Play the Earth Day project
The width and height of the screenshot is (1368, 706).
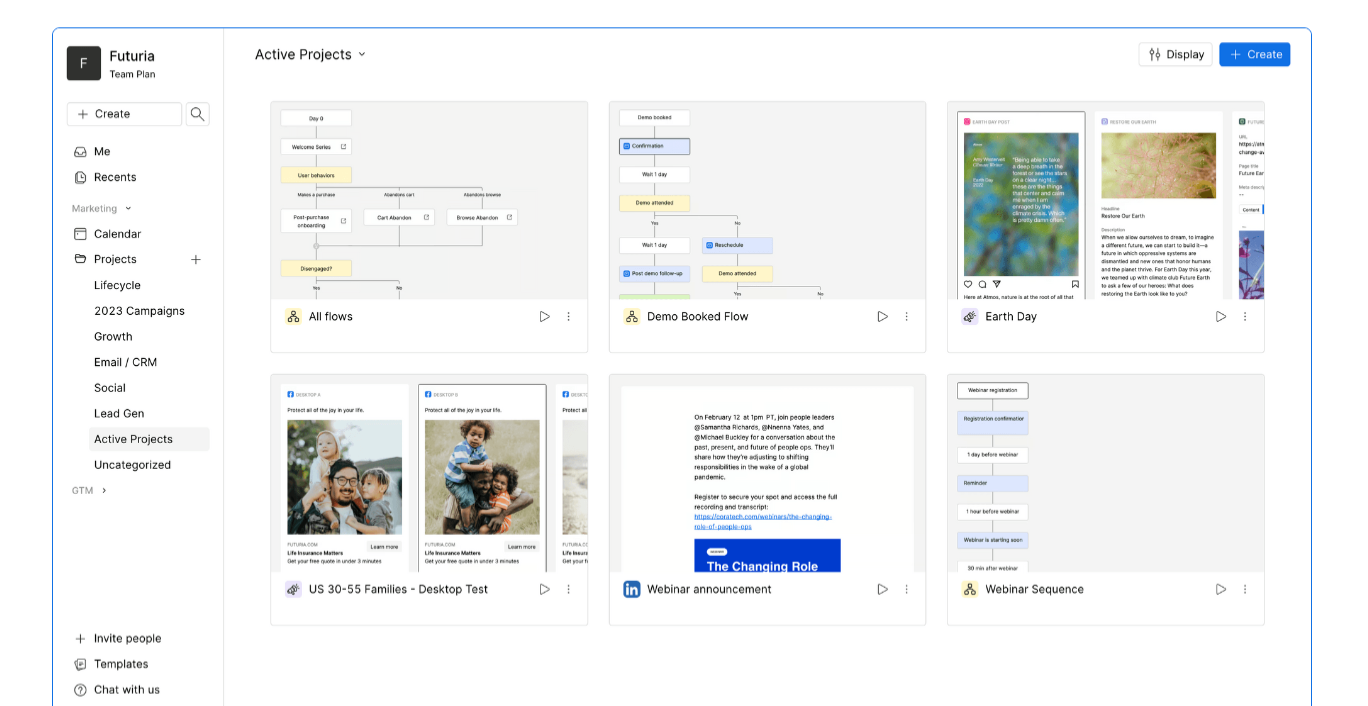tap(1221, 317)
